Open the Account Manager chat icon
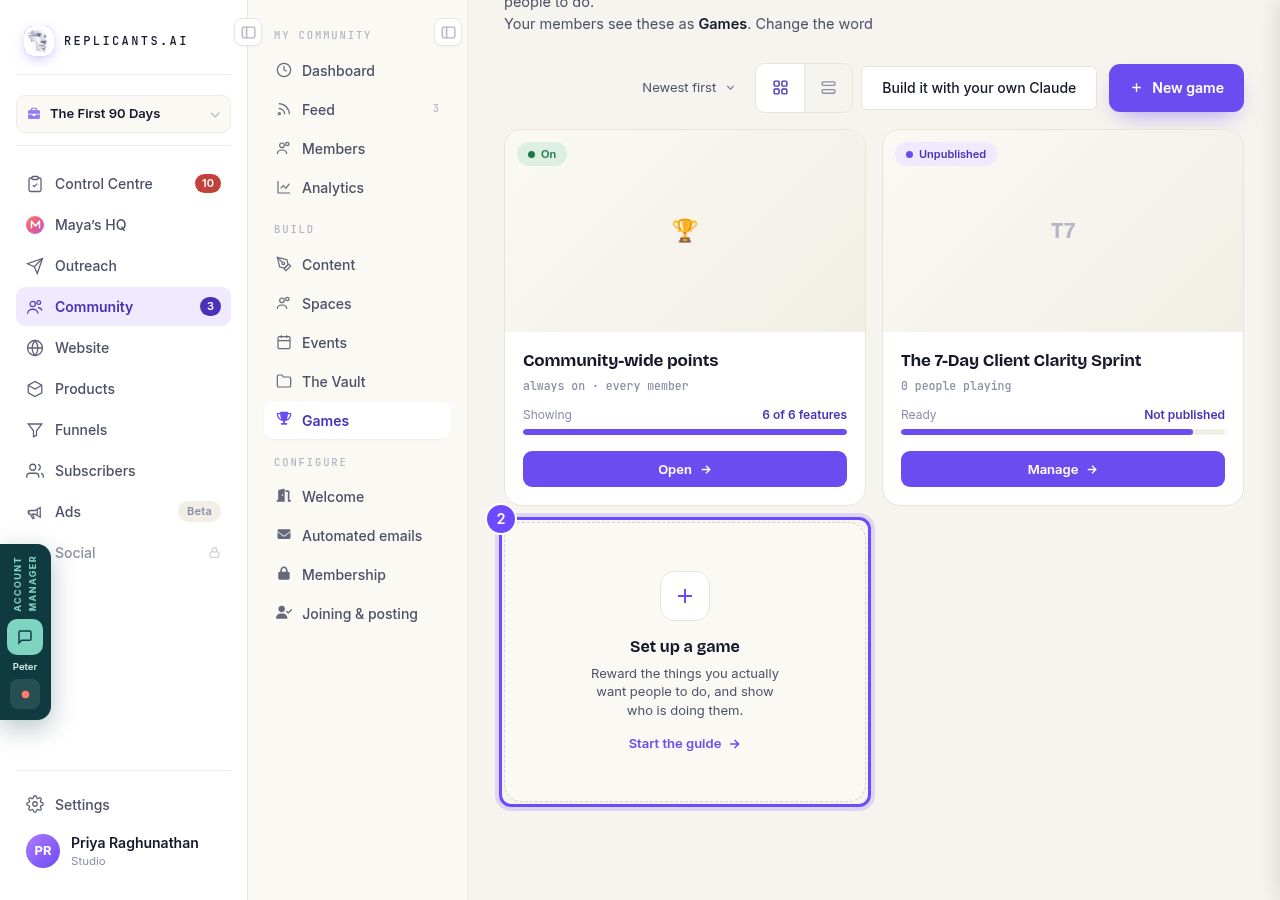1280x900 pixels. coord(25,637)
